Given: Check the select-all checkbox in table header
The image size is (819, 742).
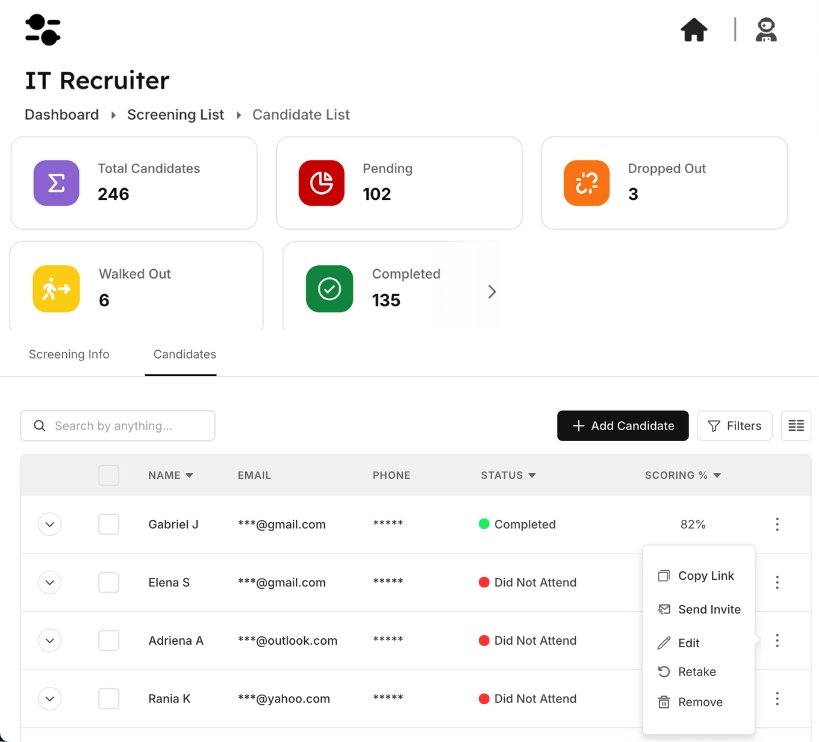Looking at the screenshot, I should 108,475.
